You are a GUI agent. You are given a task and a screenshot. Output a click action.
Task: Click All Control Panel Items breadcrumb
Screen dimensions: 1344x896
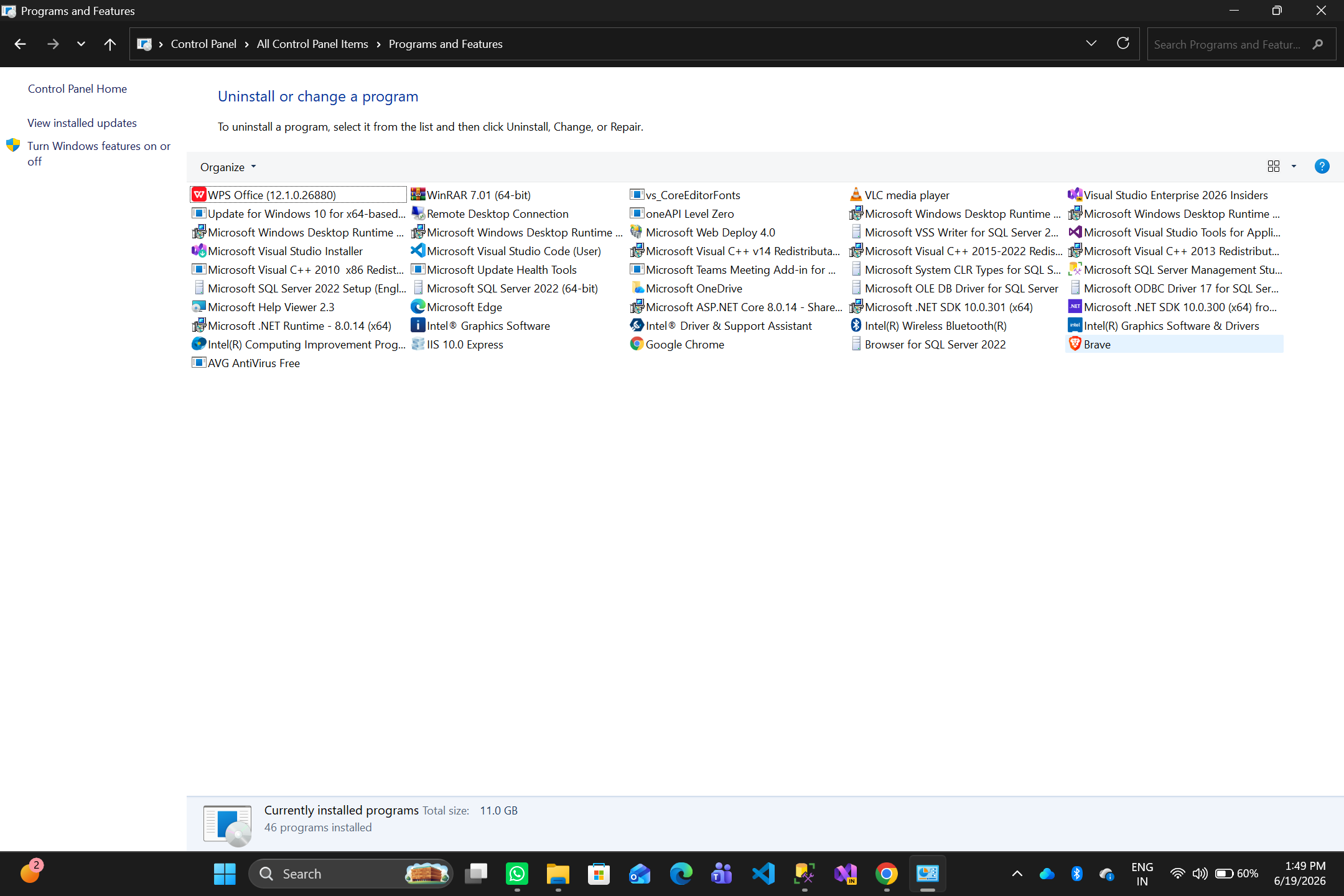[312, 44]
